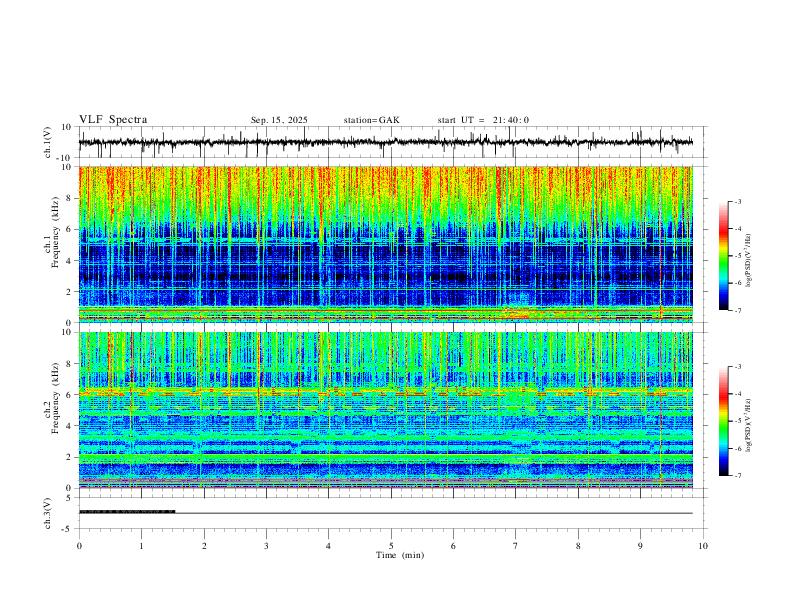
Task: Click the "2" kHz tick on ch.2 spectrogram
Action: click(x=69, y=457)
